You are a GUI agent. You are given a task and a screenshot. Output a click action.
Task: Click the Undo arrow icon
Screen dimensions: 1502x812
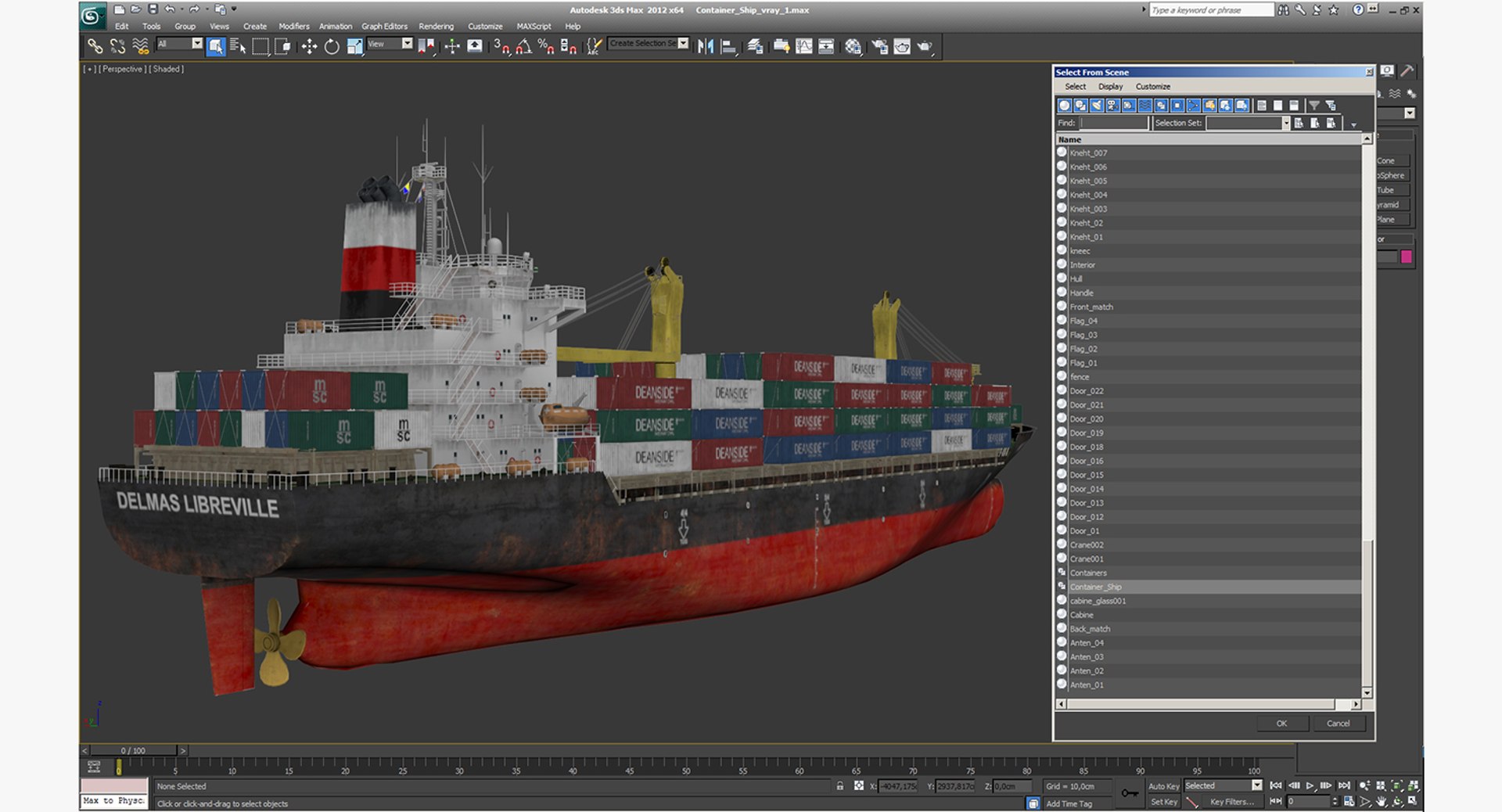[x=170, y=9]
